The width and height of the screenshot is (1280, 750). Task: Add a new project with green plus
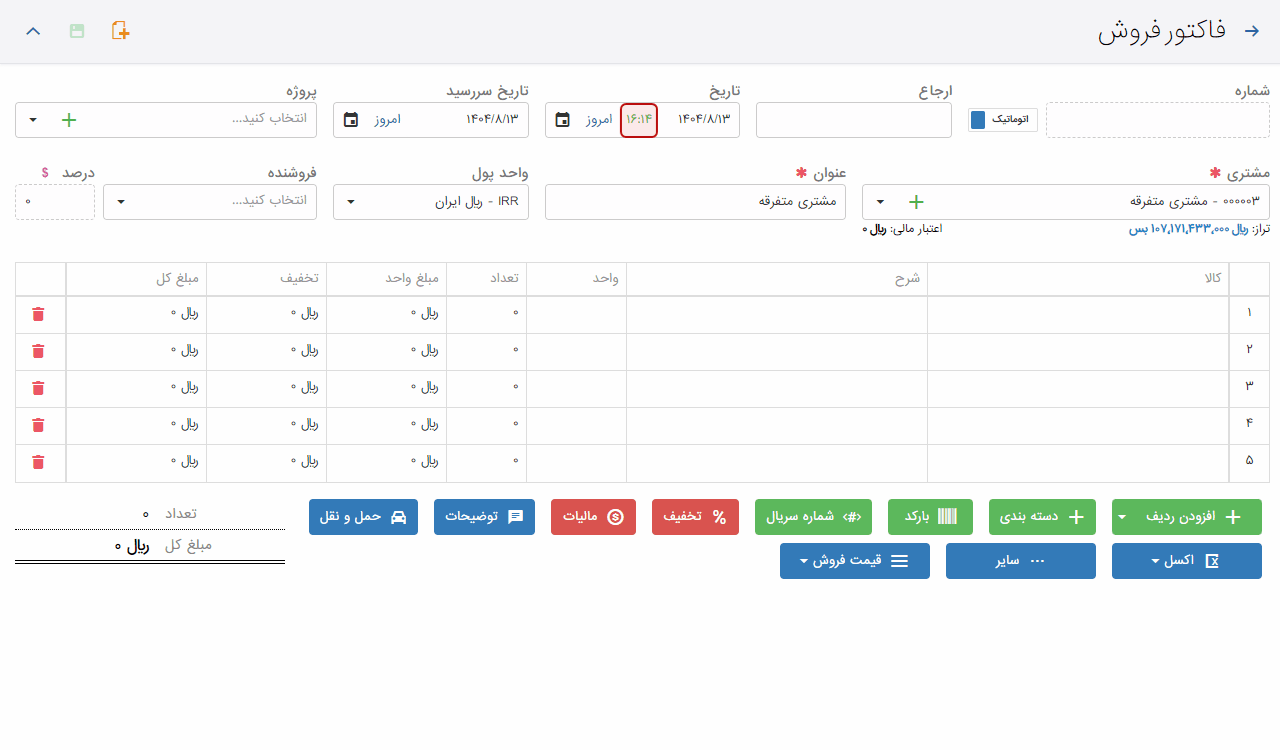(69, 120)
